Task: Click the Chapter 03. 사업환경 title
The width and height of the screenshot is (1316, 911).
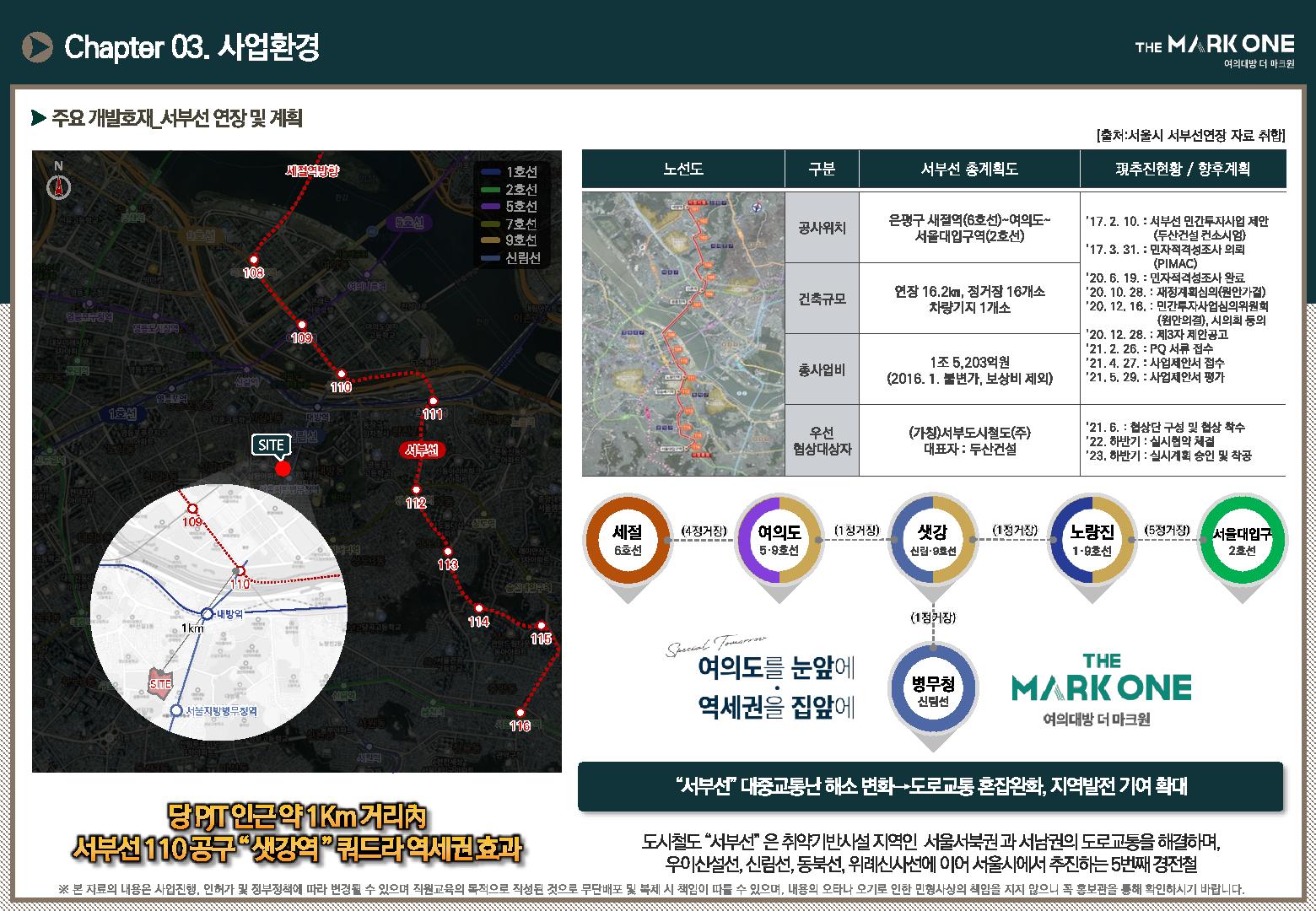Action: (192, 48)
